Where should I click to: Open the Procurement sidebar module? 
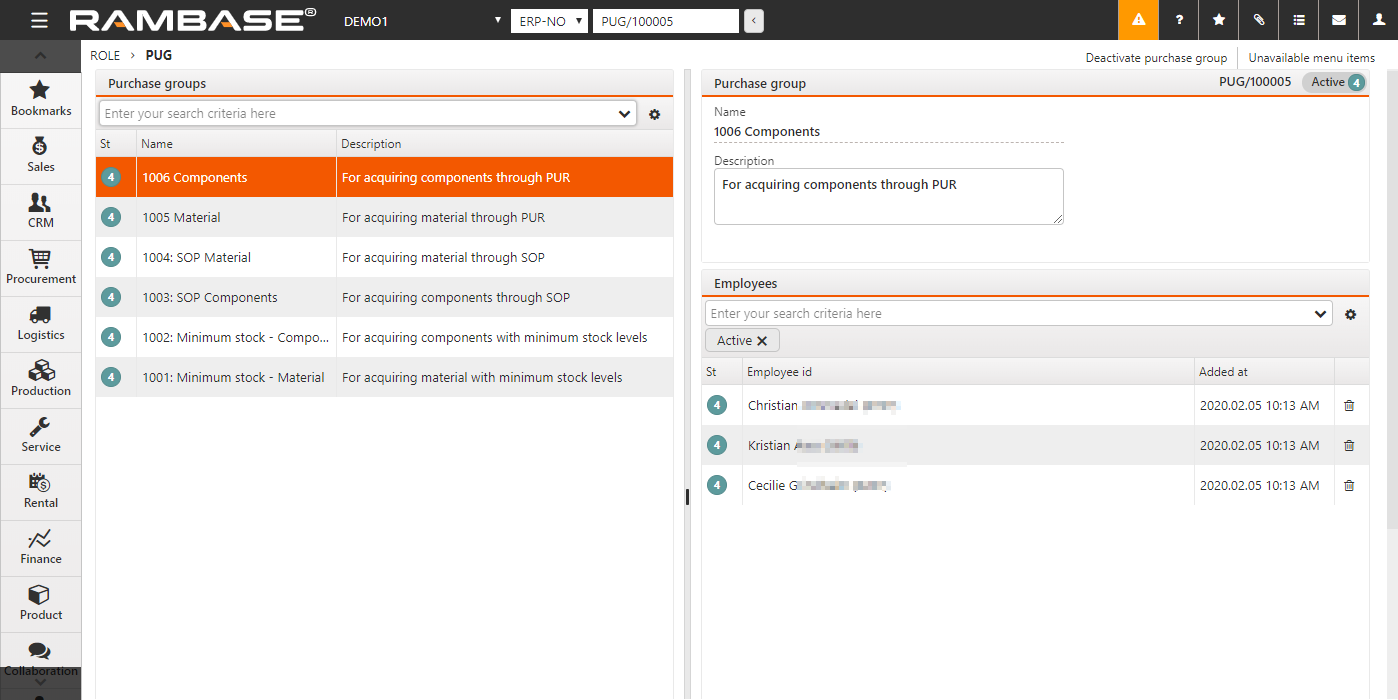tap(41, 267)
